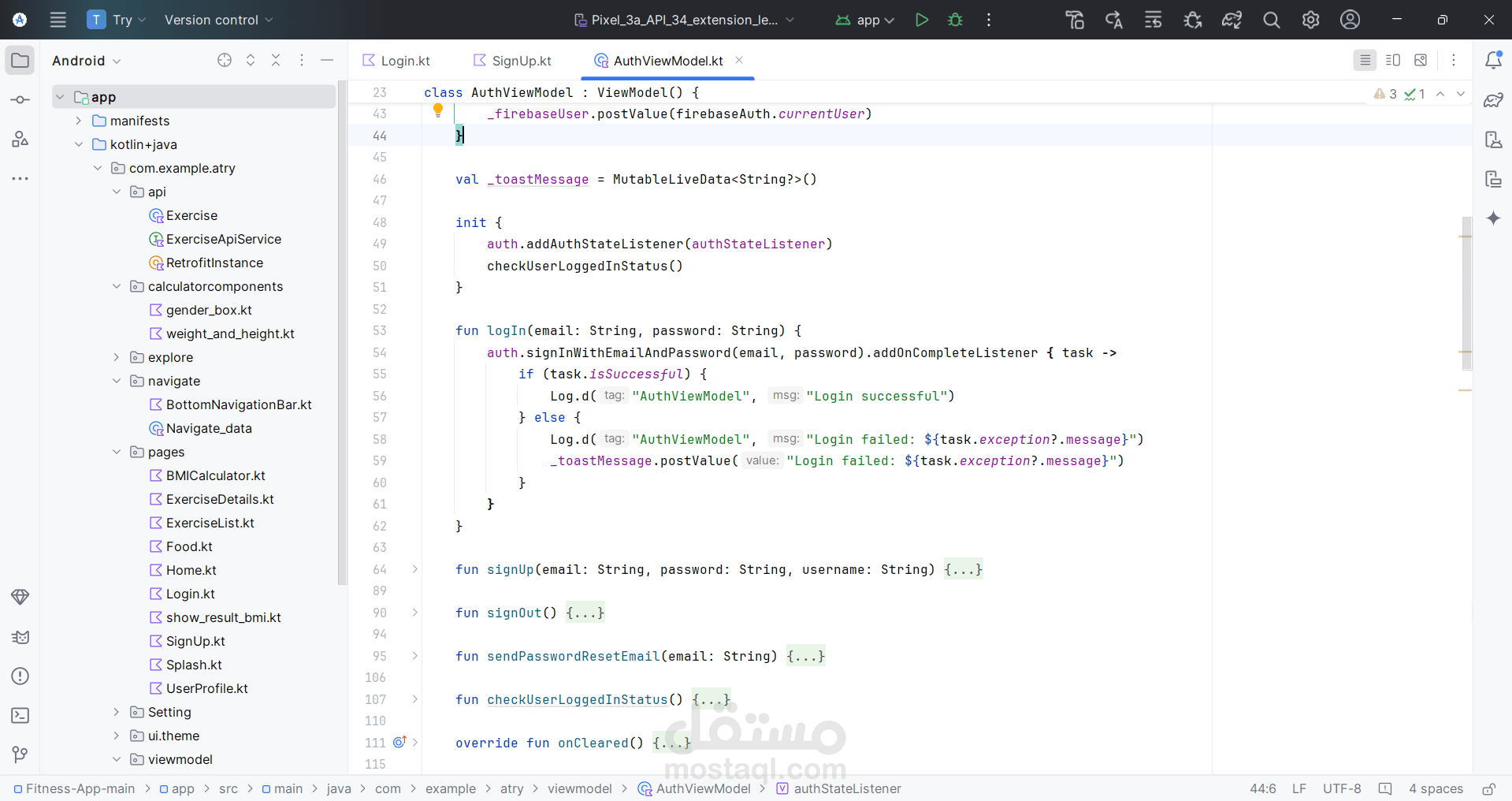The width and height of the screenshot is (1512, 801).
Task: Click the editor vertical scrollbar
Action: (x=1466, y=293)
